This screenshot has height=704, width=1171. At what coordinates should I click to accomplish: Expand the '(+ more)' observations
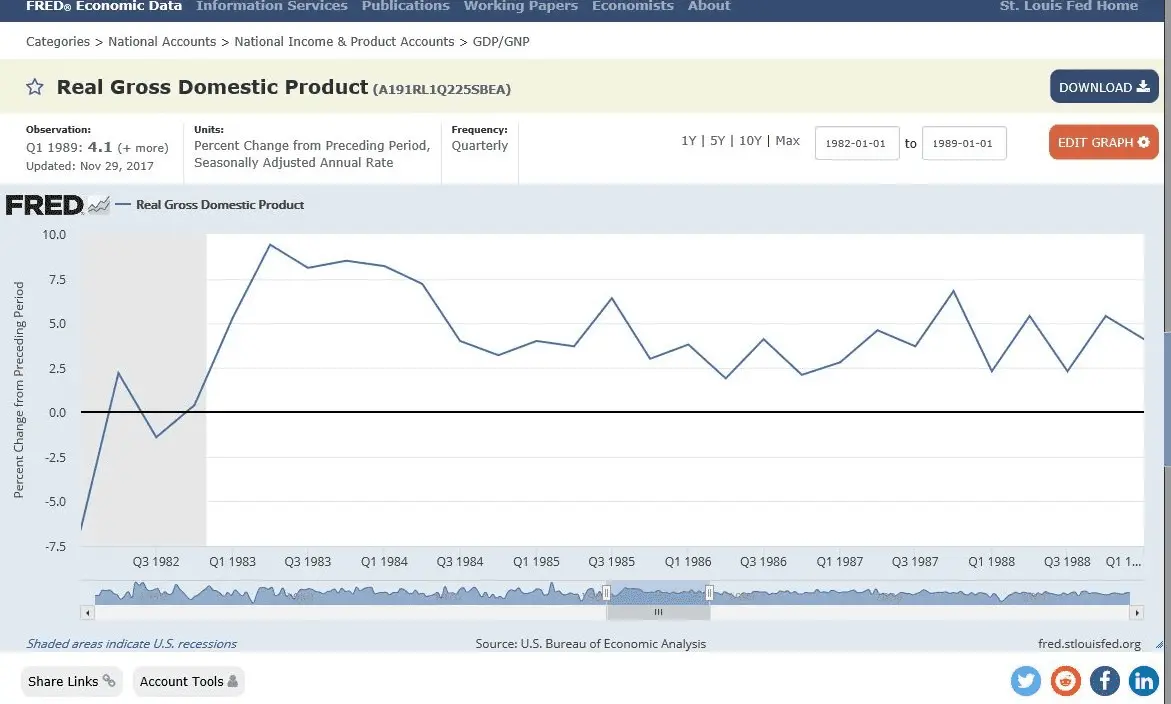pyautogui.click(x=143, y=148)
